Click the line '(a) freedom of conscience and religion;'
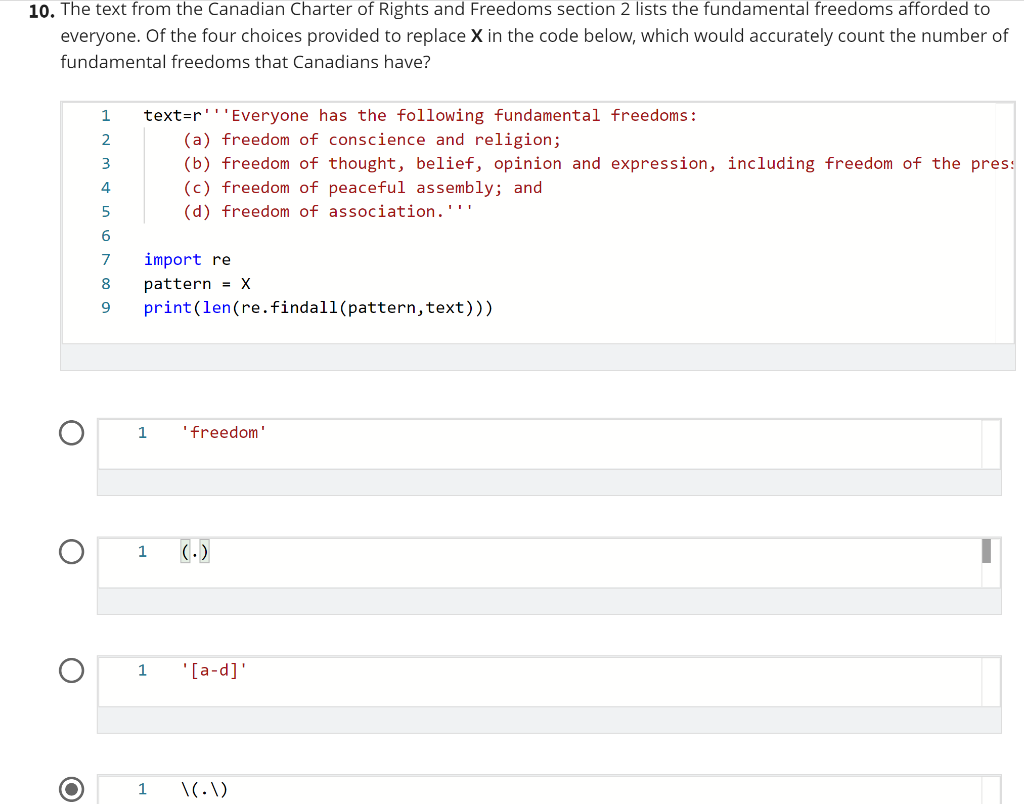 pos(372,140)
